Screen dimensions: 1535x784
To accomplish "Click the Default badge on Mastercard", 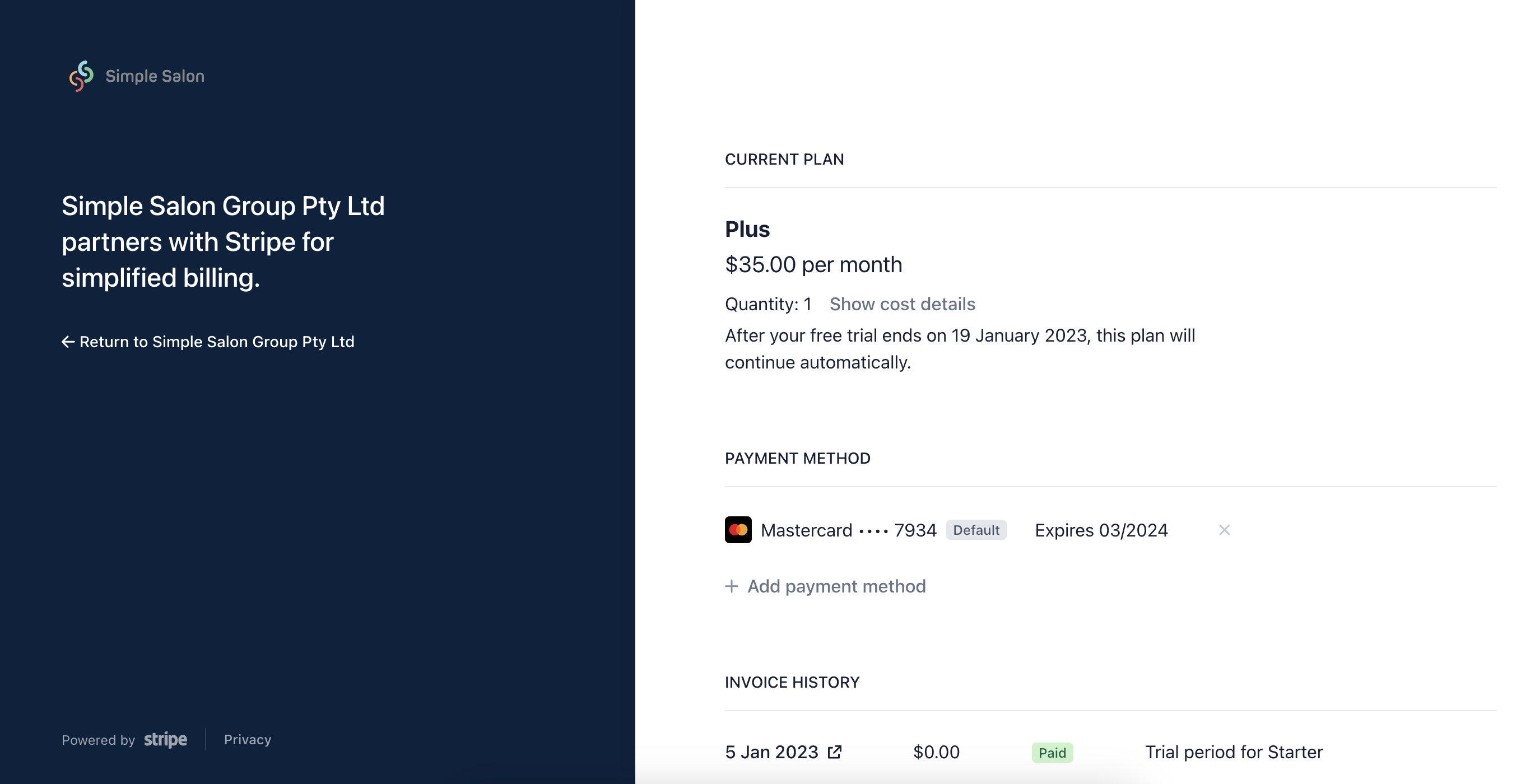I will point(975,530).
